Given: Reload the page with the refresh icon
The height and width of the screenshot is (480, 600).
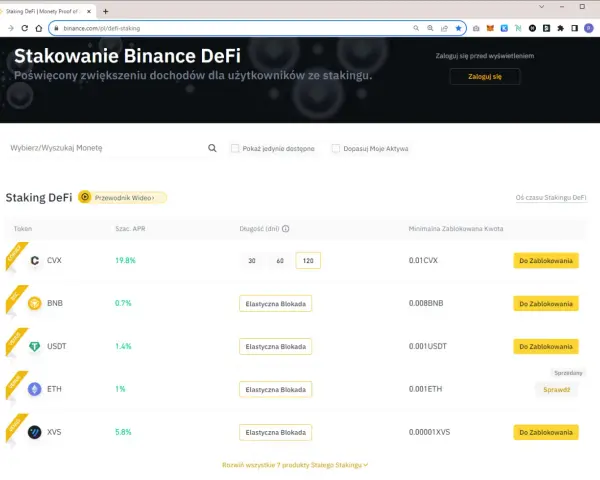Looking at the screenshot, I should tap(24, 28).
